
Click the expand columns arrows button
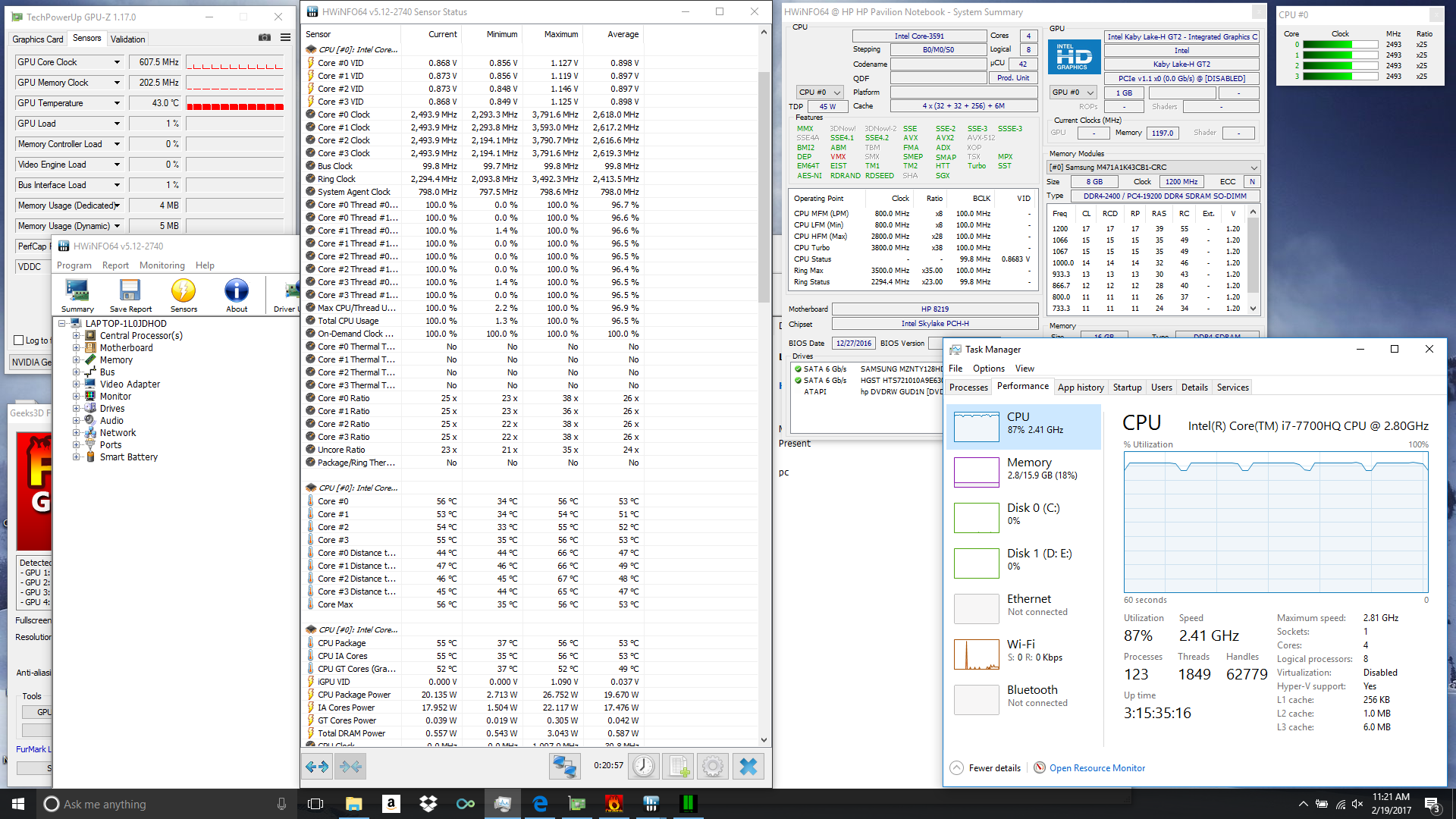click(317, 767)
